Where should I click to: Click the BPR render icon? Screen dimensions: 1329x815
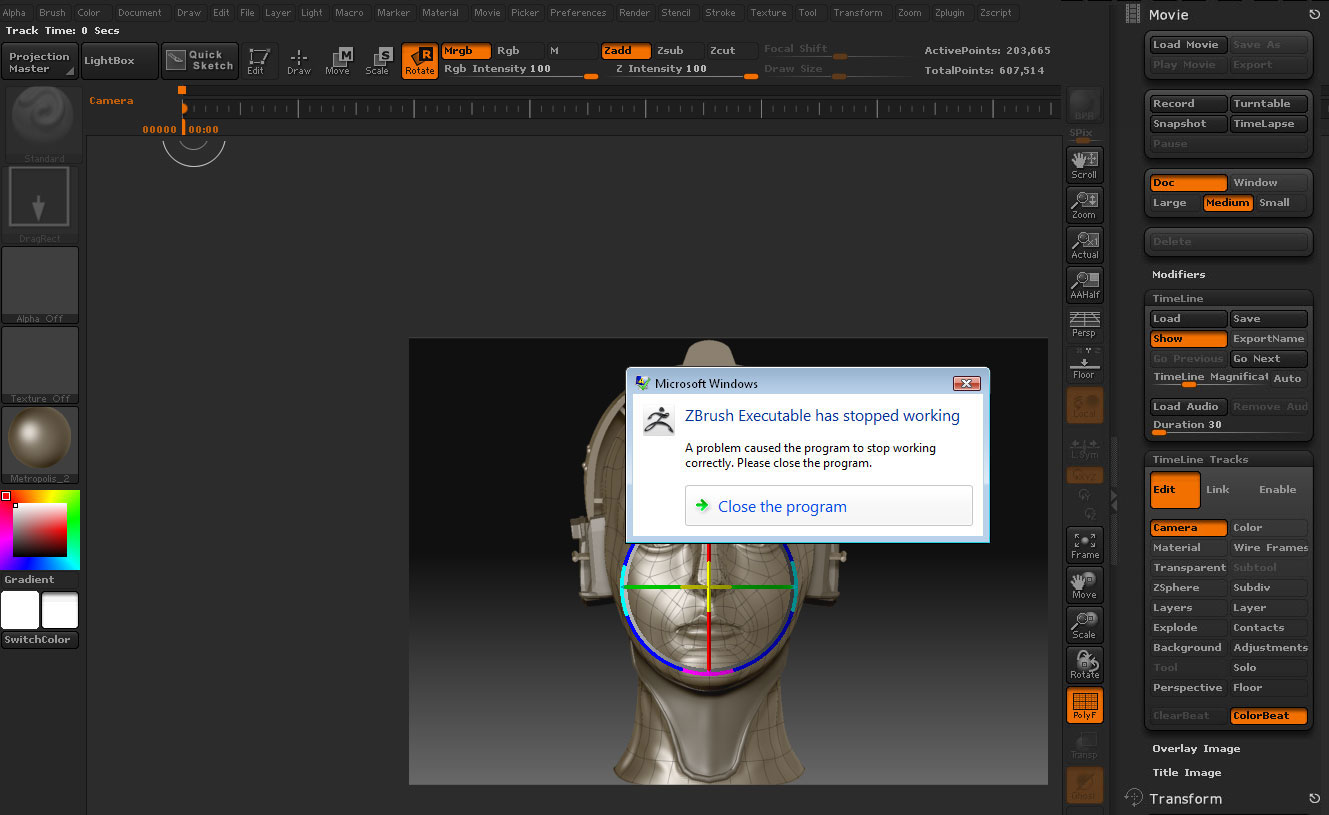(1085, 106)
